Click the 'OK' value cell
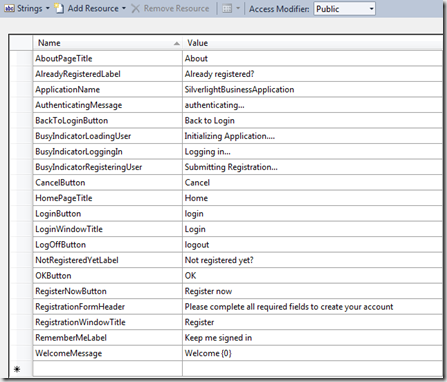447x382 pixels. pos(312,275)
